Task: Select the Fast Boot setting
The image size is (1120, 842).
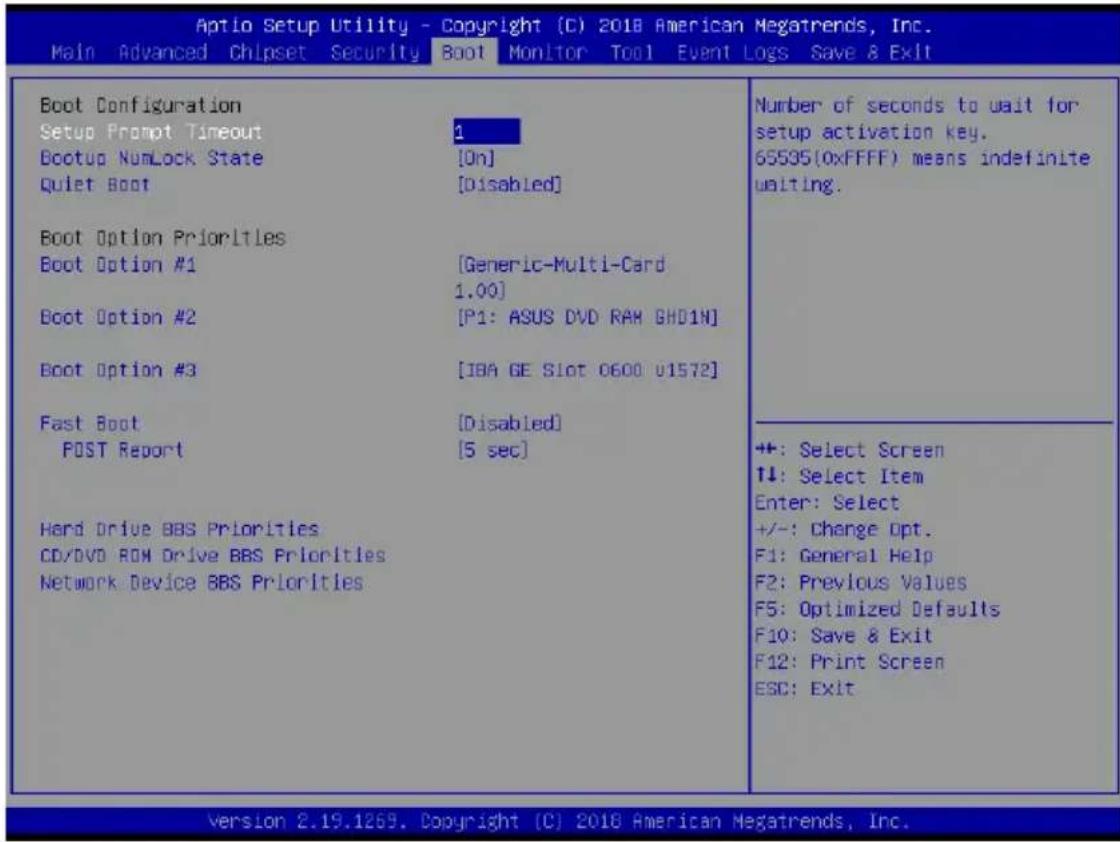Action: click(x=89, y=423)
